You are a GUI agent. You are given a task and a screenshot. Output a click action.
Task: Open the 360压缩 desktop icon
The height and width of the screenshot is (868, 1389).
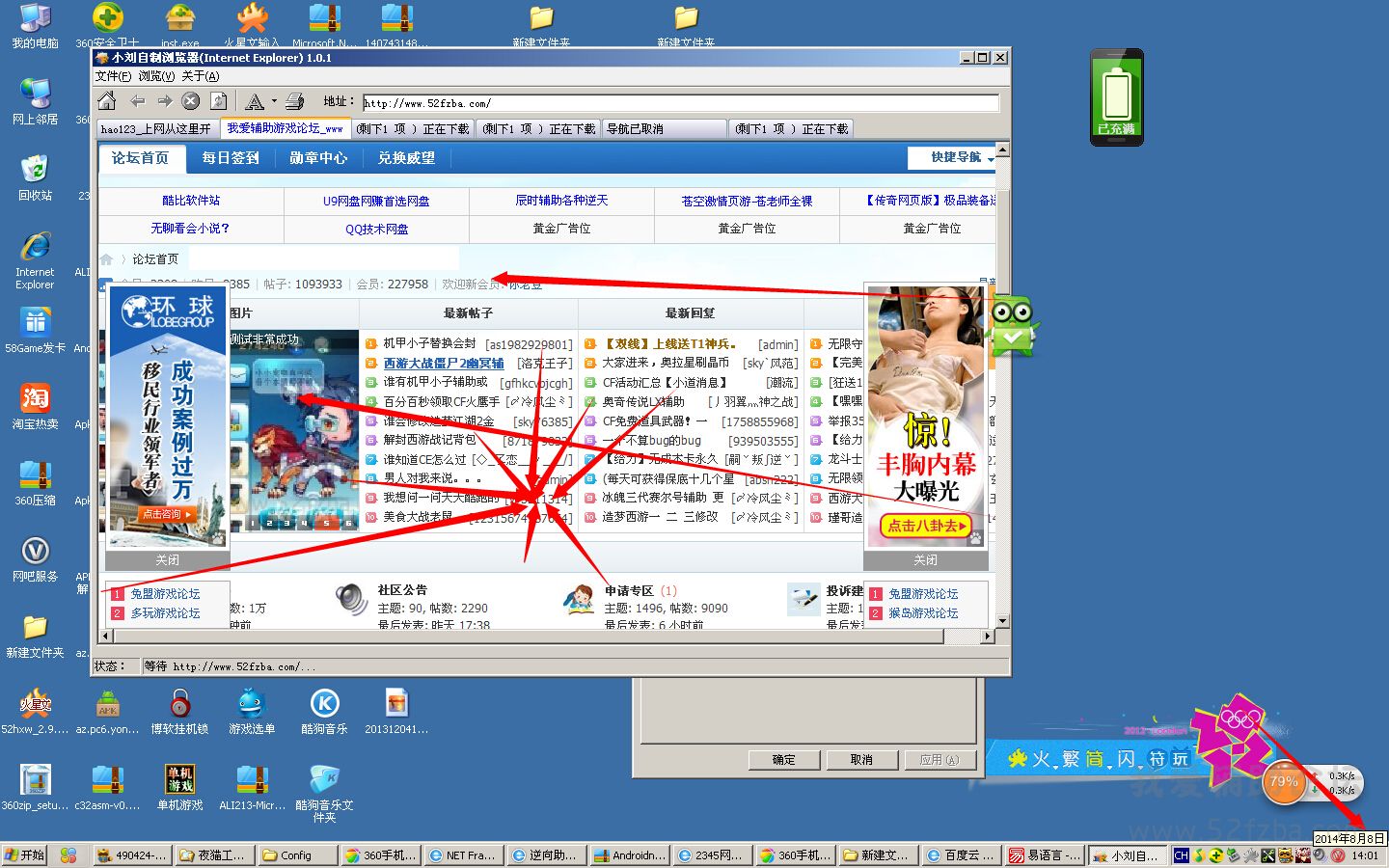(35, 482)
